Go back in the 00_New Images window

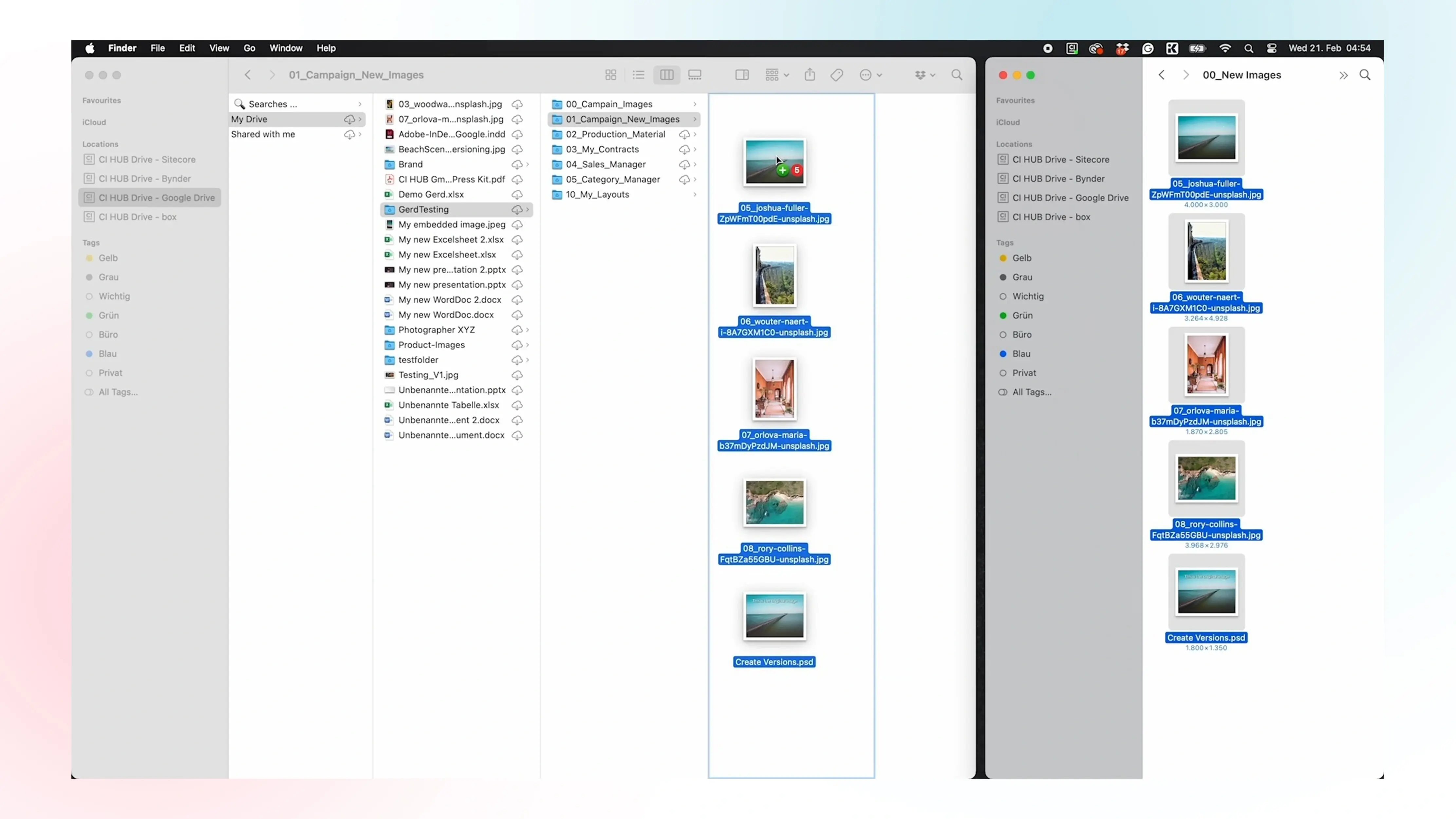[1161, 75]
